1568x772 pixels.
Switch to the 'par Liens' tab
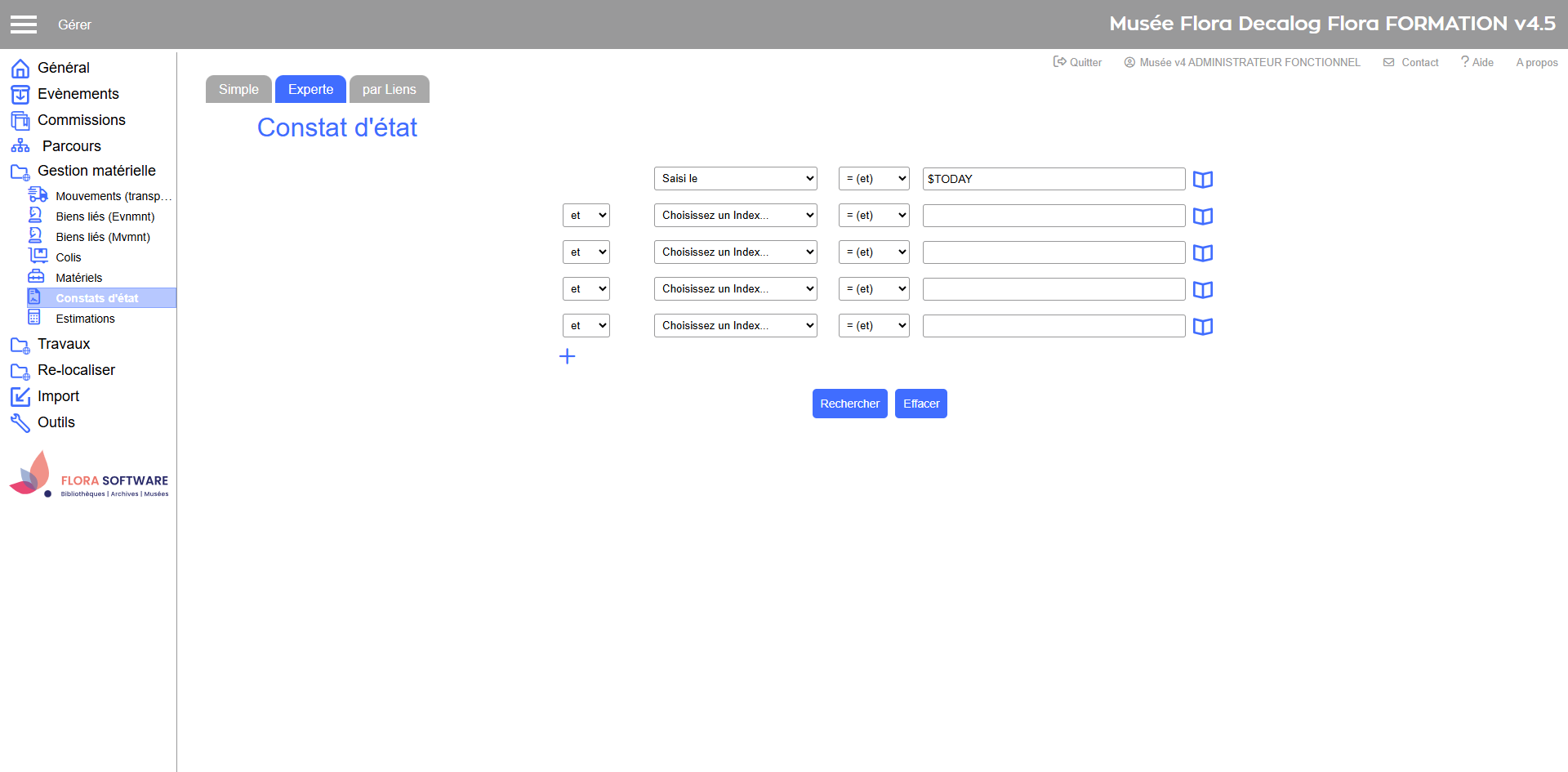(x=389, y=90)
